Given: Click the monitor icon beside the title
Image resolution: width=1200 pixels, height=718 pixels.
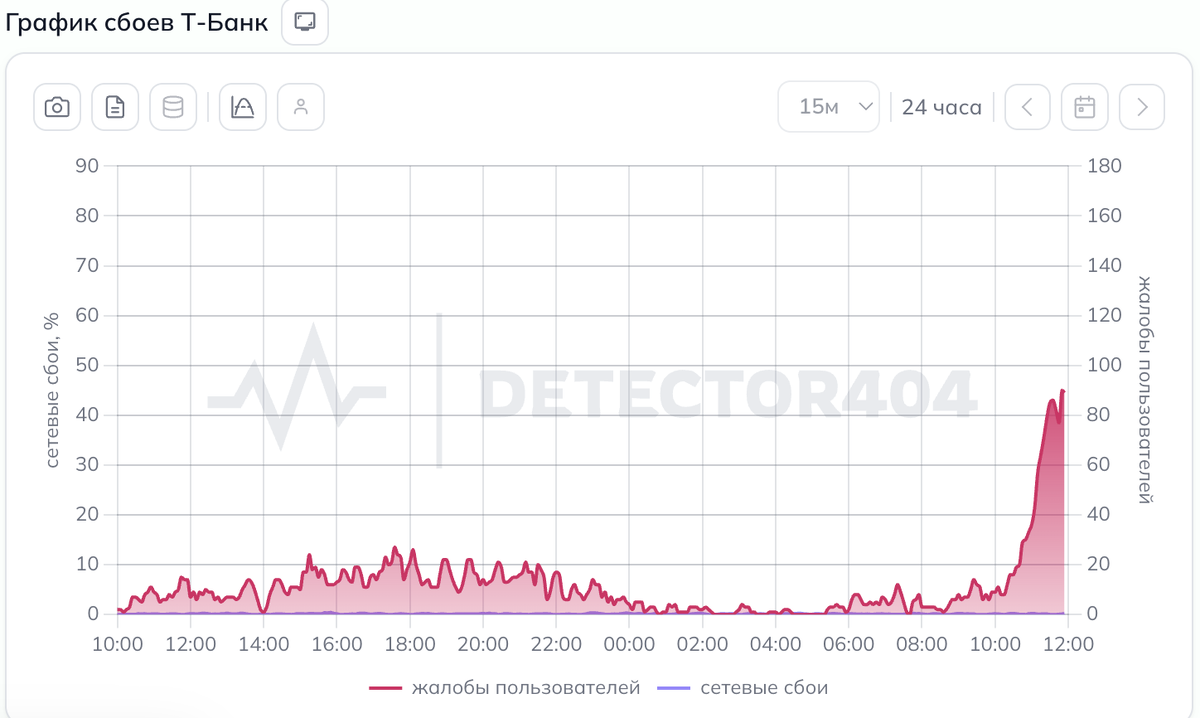Looking at the screenshot, I should (x=305, y=22).
